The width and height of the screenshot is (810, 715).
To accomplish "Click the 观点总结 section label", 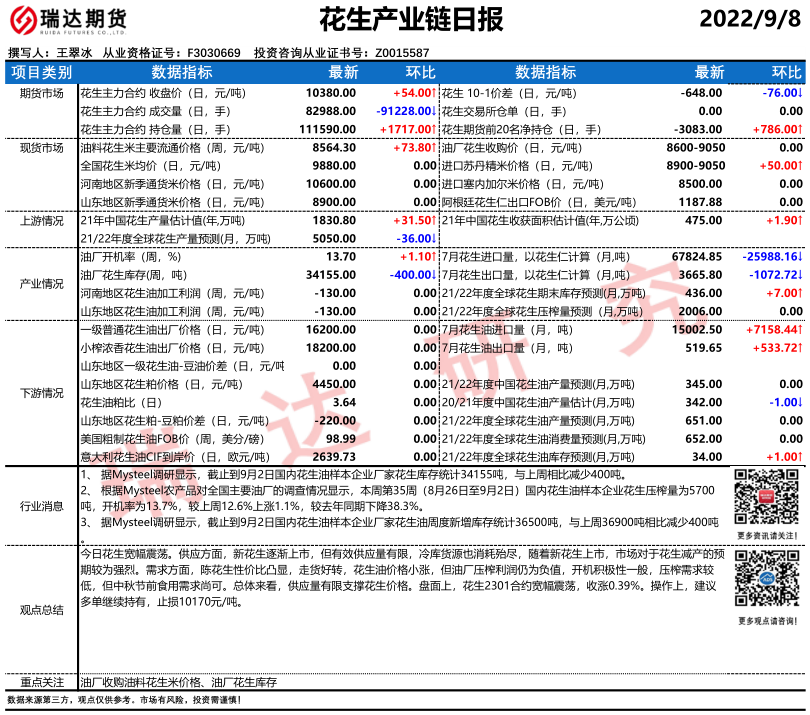I will [x=41, y=609].
